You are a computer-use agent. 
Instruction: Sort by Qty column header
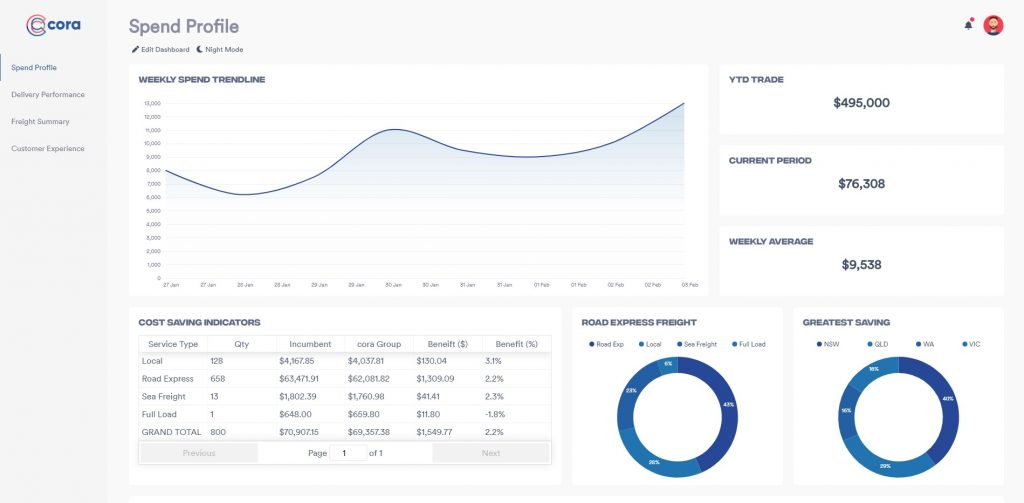click(242, 344)
